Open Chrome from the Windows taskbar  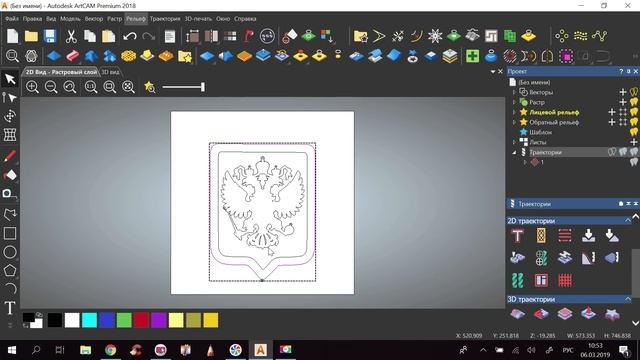110,350
